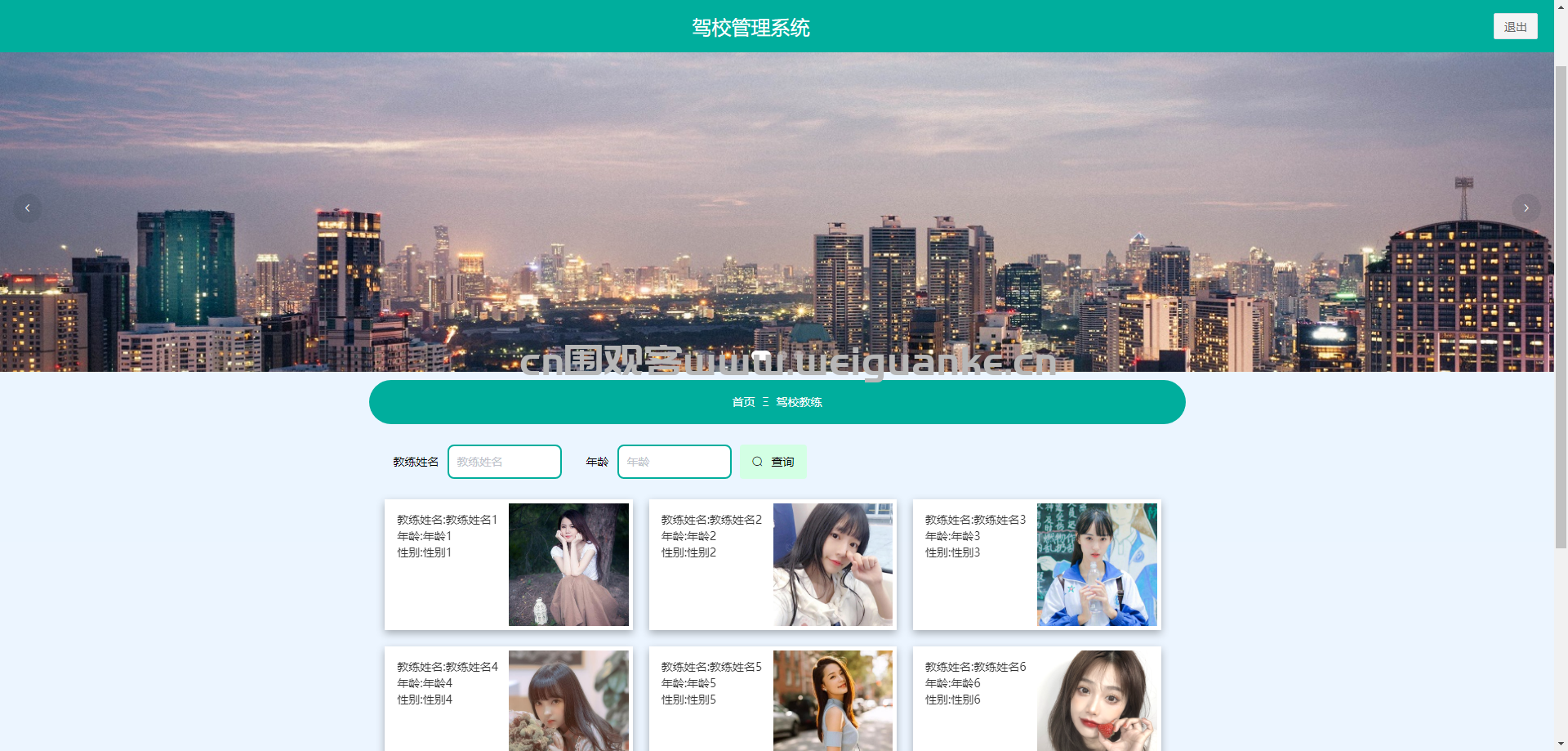1568x751 pixels.
Task: Click the 性别:性别6 line
Action: coord(952,700)
